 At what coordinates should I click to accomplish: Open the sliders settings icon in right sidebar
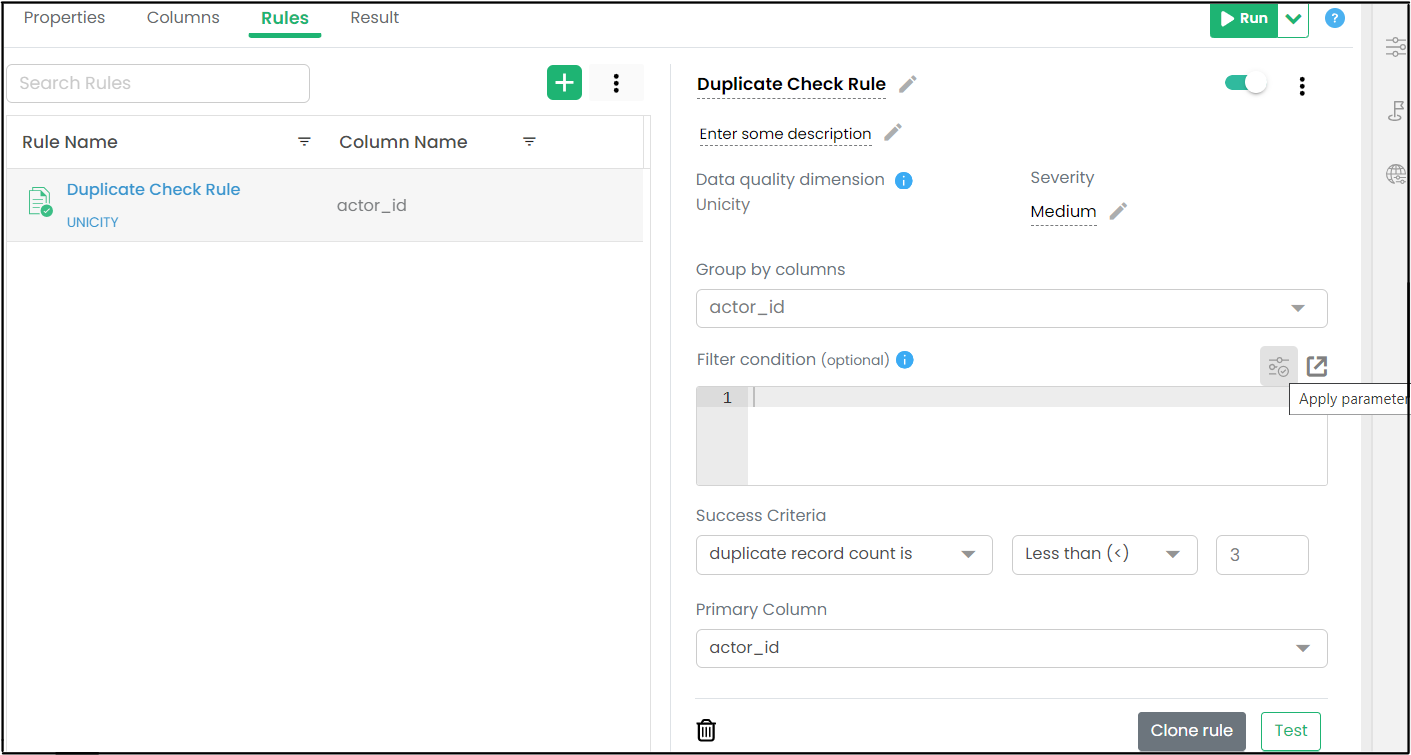pos(1396,46)
